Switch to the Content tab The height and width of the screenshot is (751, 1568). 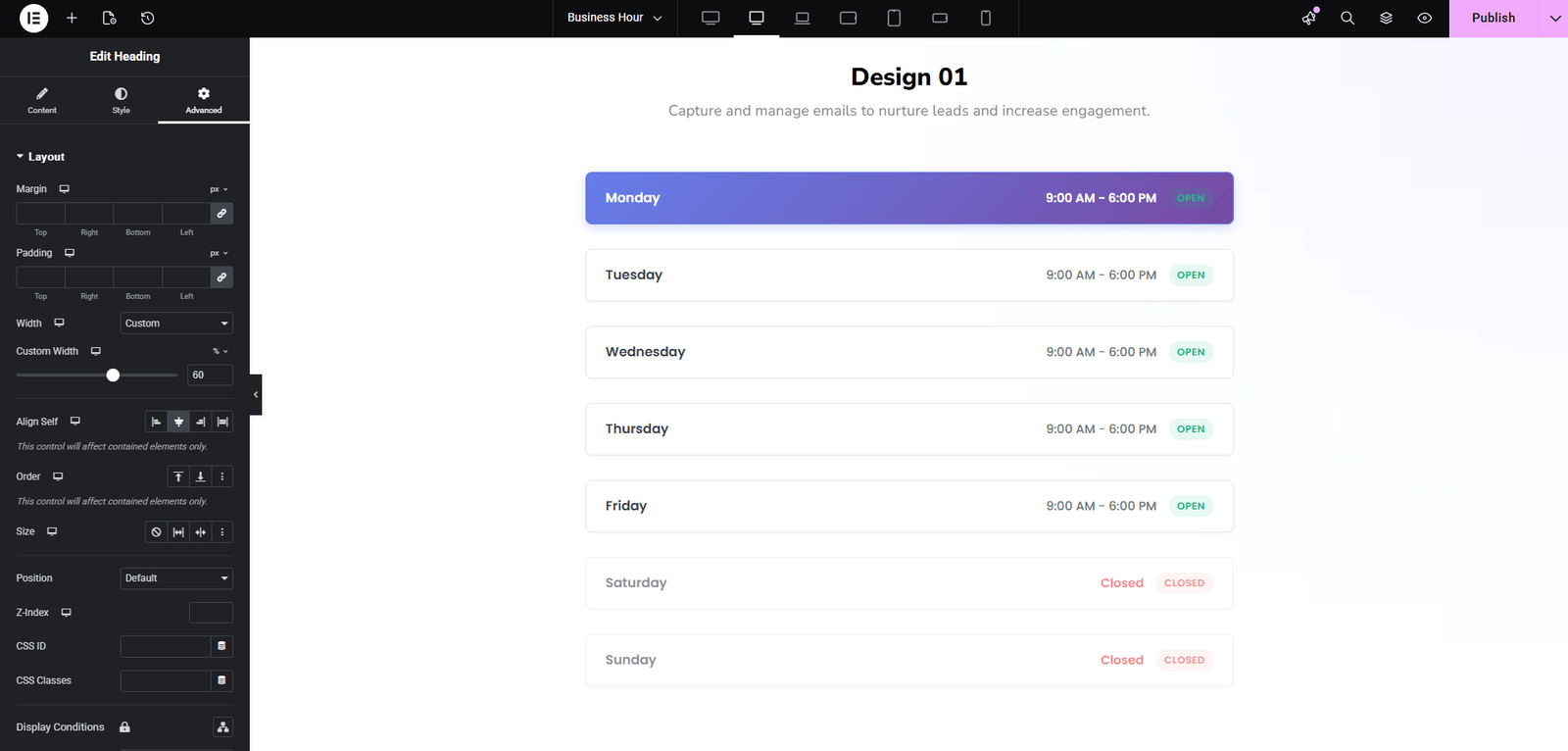click(42, 100)
